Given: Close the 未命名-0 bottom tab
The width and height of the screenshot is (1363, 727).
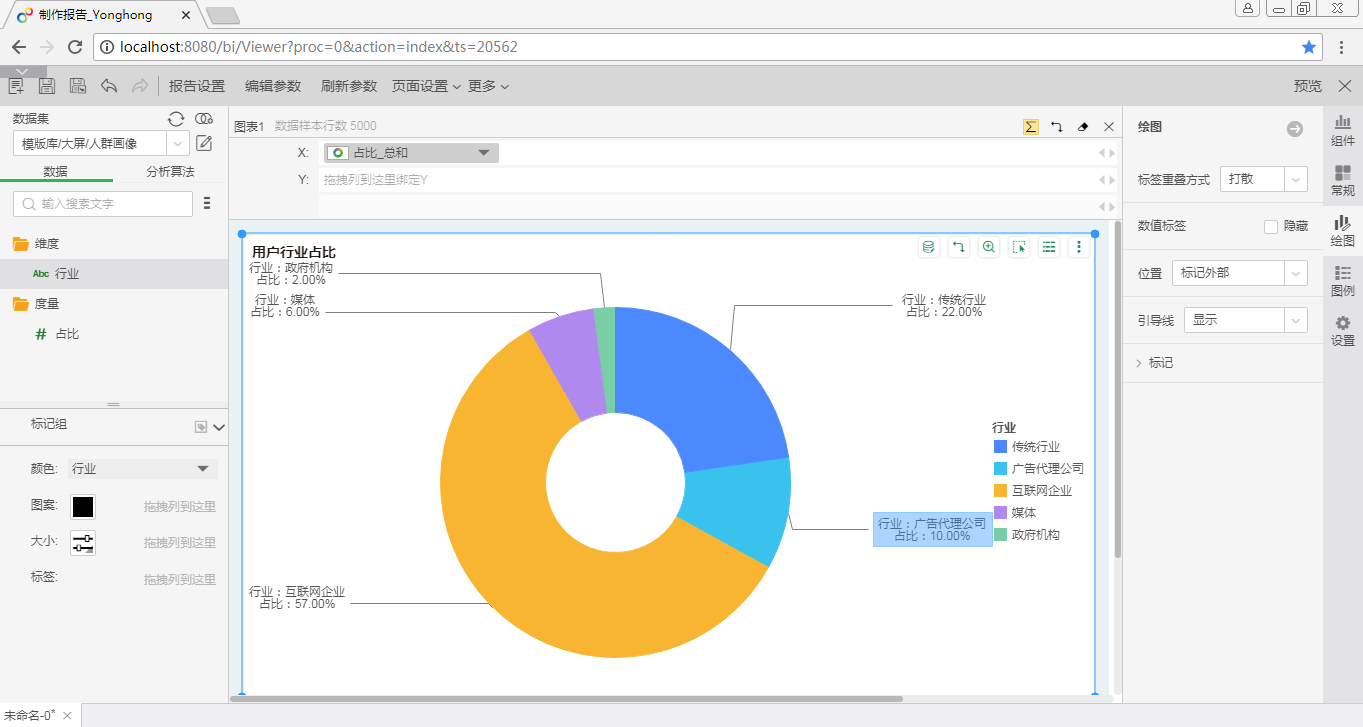Looking at the screenshot, I should [x=67, y=716].
